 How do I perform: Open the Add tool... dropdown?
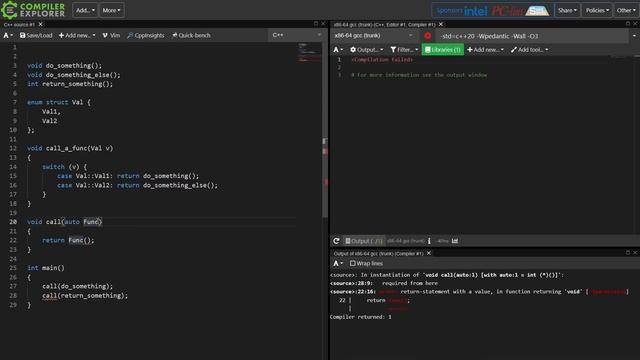click(x=529, y=50)
